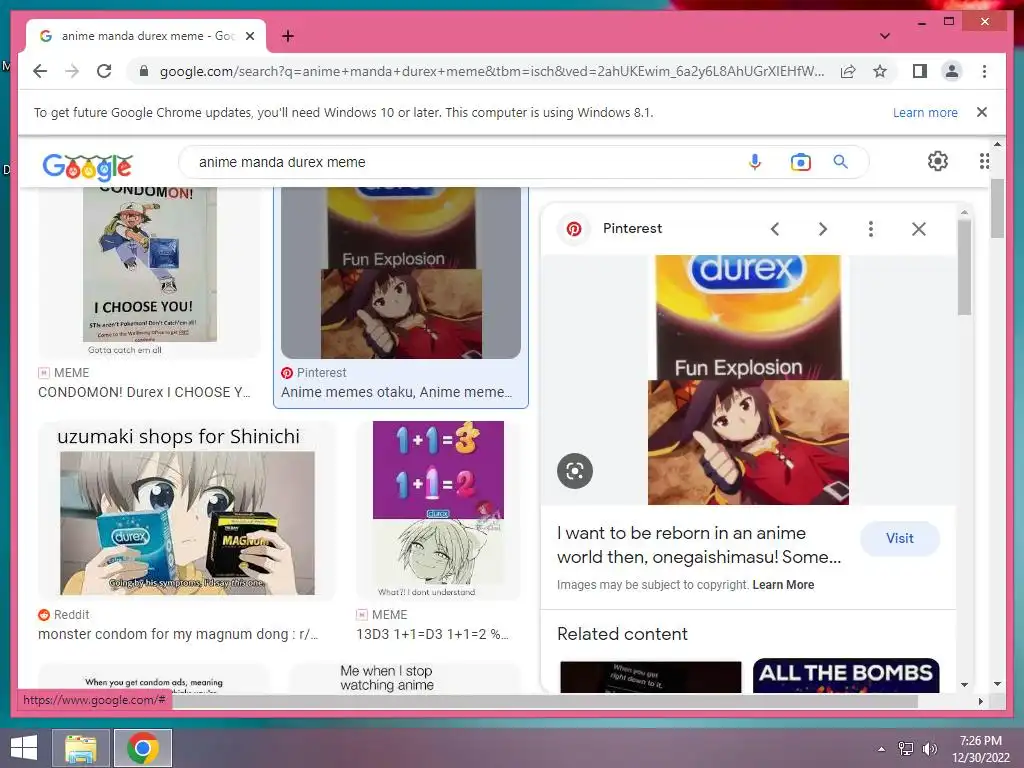The image size is (1024, 768).
Task: Click the page vertical scrollbar thumb
Action: pyautogui.click(x=997, y=208)
